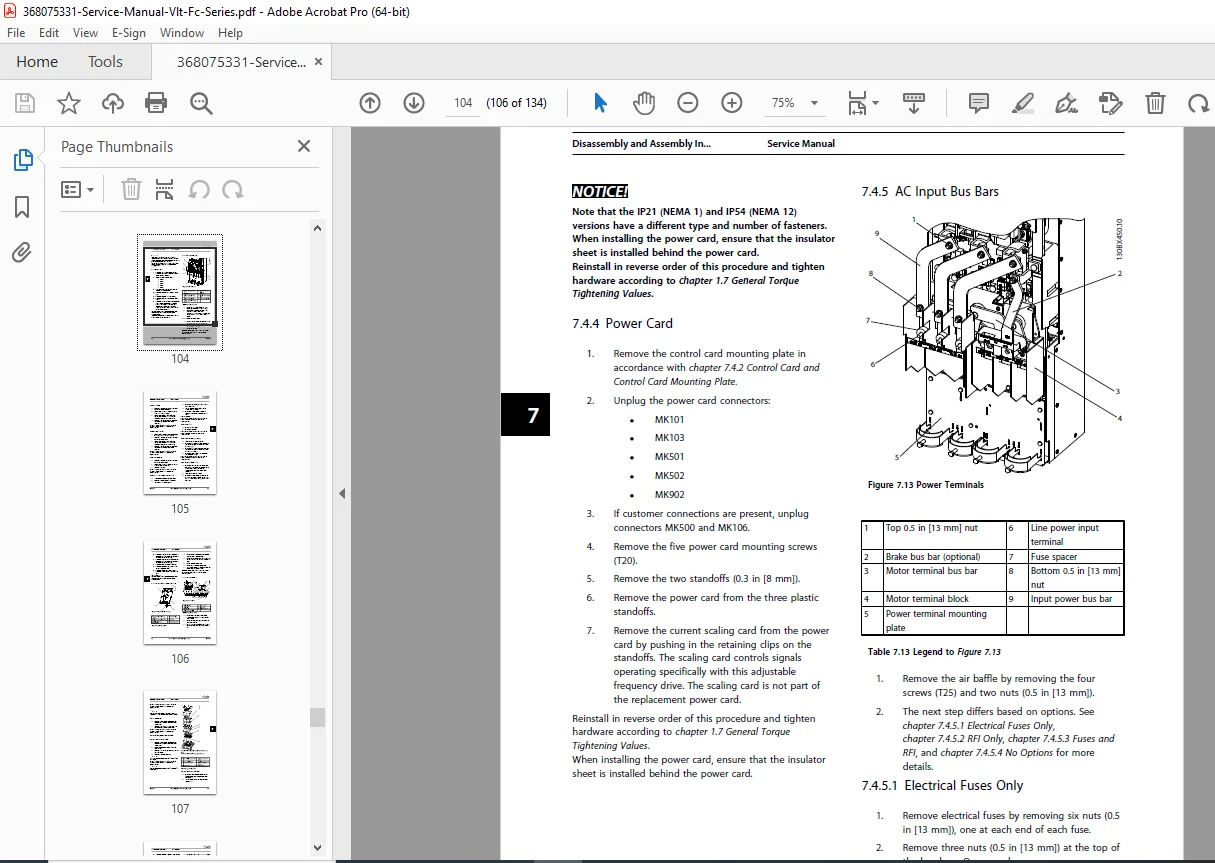Go to next page arrow
1215x863 pixels.
[x=414, y=103]
